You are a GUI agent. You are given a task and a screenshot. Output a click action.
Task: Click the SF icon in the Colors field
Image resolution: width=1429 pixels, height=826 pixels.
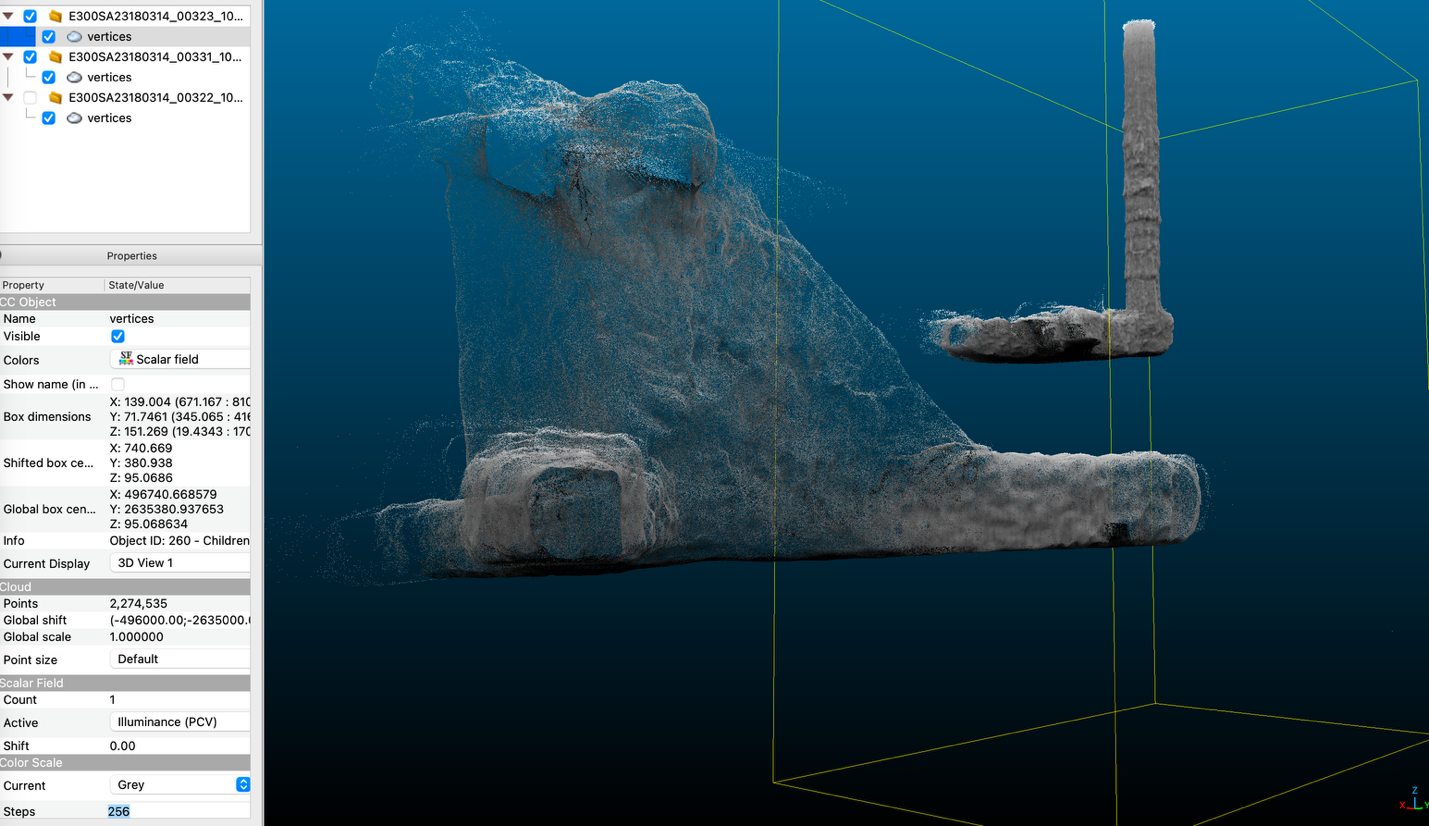(126, 359)
